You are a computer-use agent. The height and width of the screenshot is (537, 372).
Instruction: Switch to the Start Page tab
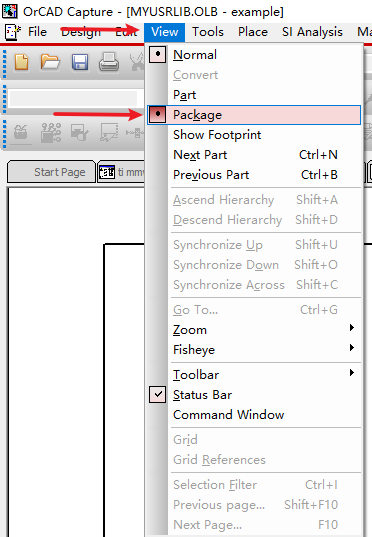(51, 172)
